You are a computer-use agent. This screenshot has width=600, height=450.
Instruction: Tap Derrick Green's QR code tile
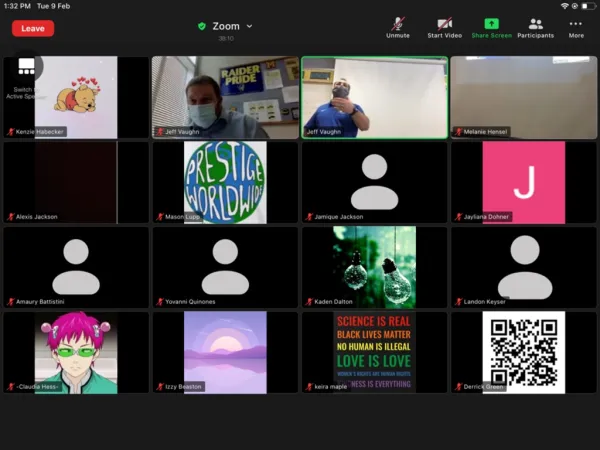(x=523, y=351)
